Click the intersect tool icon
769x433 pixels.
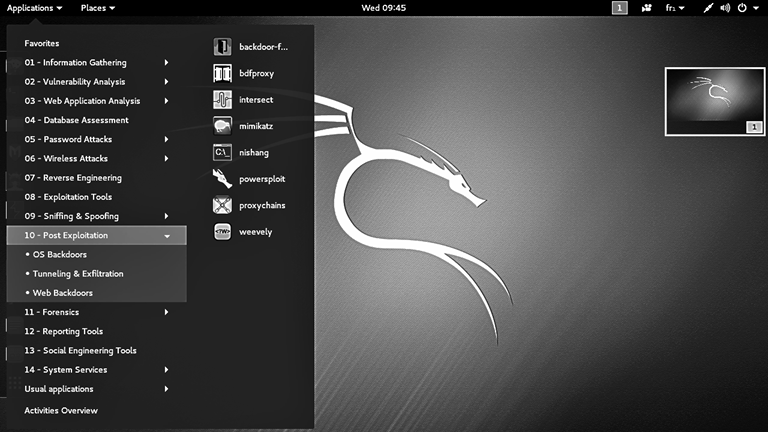pyautogui.click(x=222, y=100)
